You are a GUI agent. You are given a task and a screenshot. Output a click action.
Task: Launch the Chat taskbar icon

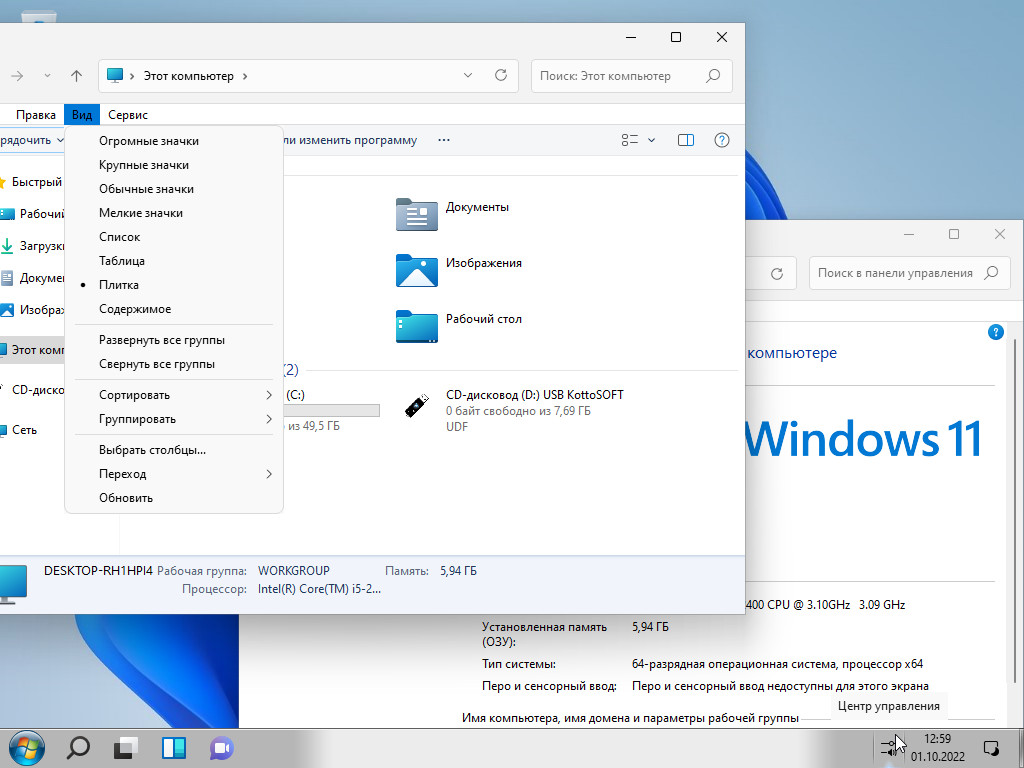pos(221,748)
